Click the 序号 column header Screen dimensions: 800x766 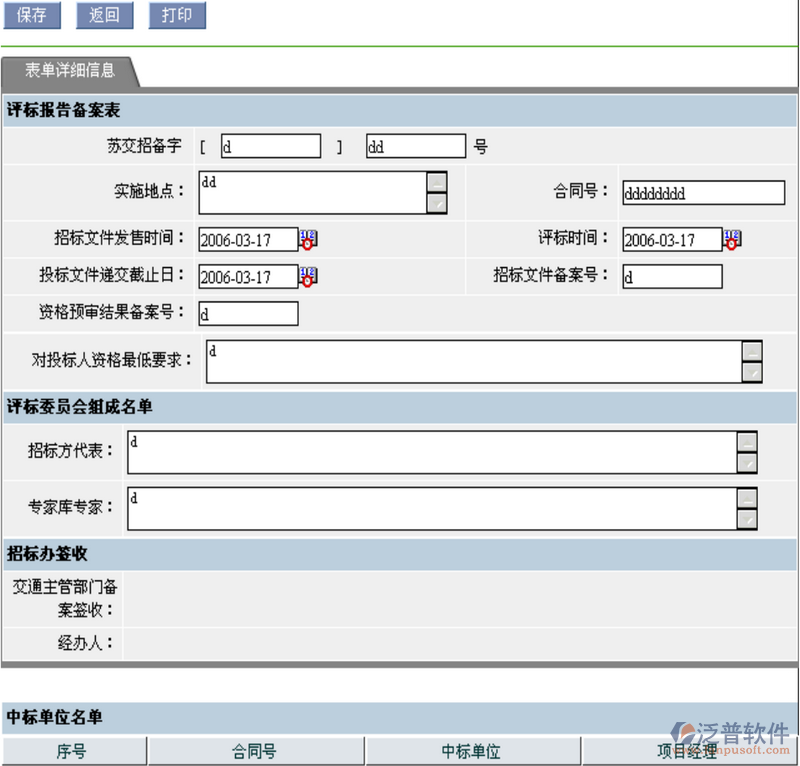click(73, 751)
